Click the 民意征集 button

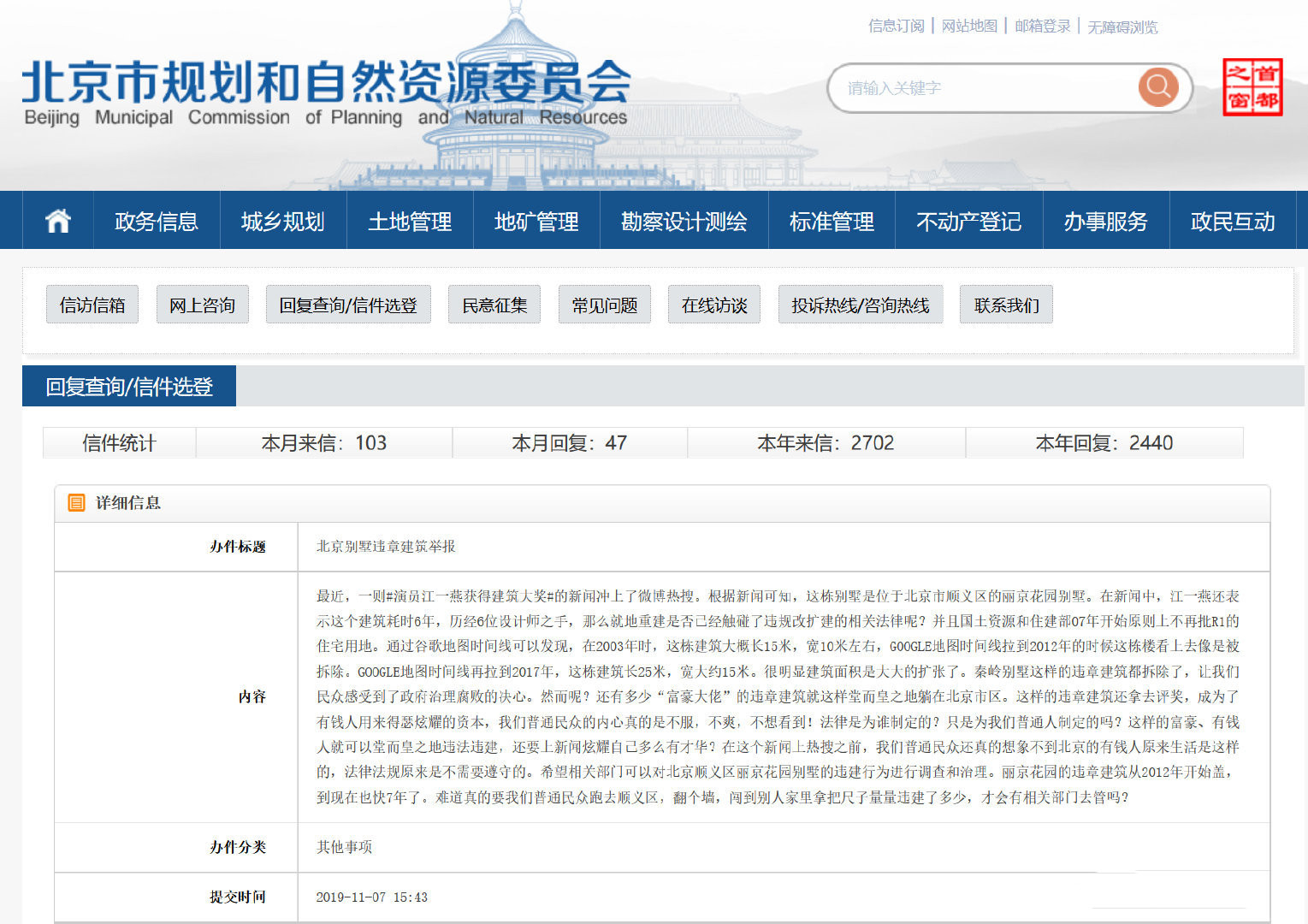pyautogui.click(x=494, y=305)
